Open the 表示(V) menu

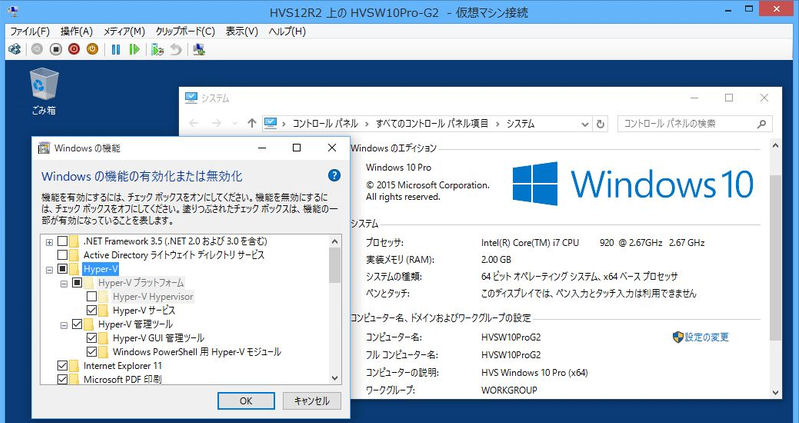tap(242, 32)
